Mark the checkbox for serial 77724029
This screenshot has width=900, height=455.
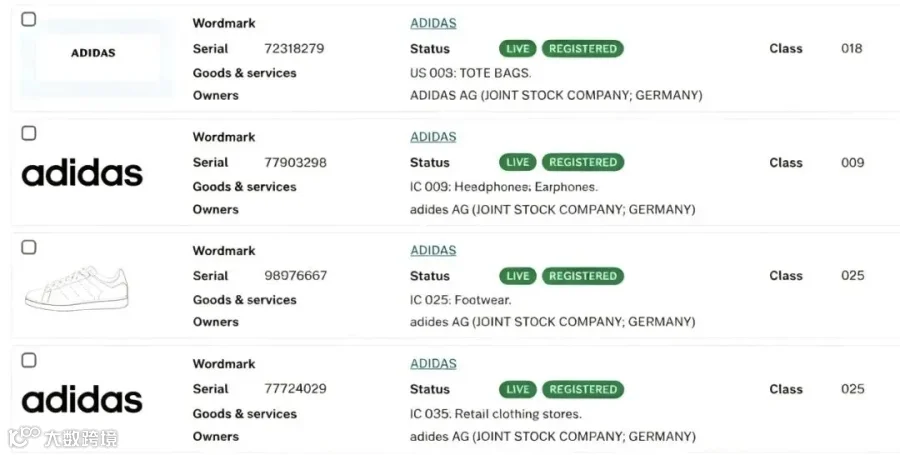pyautogui.click(x=29, y=360)
